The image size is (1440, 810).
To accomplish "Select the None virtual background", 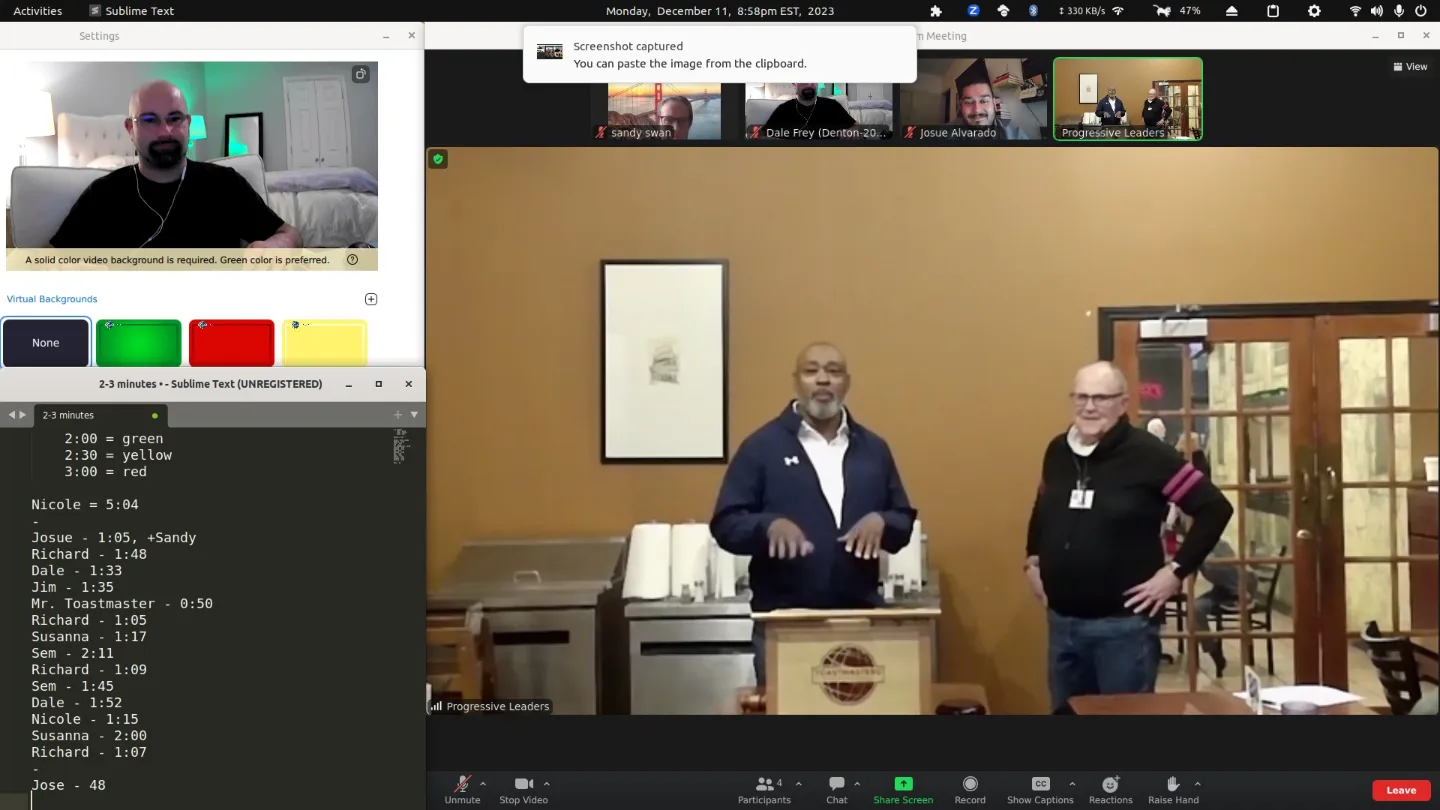I will coord(46,343).
